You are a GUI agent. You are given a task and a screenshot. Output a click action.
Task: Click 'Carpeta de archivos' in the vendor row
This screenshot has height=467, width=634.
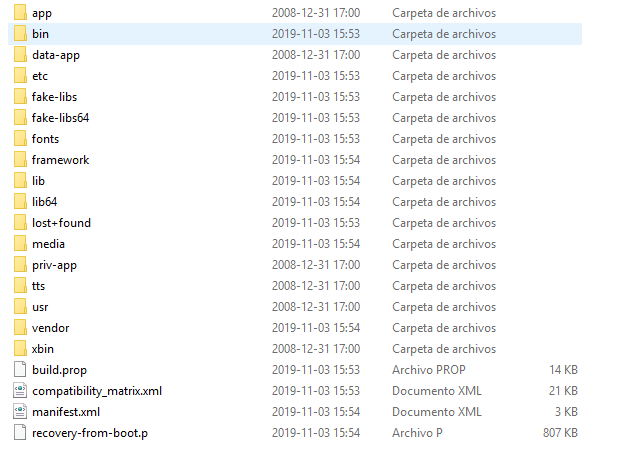(x=444, y=328)
